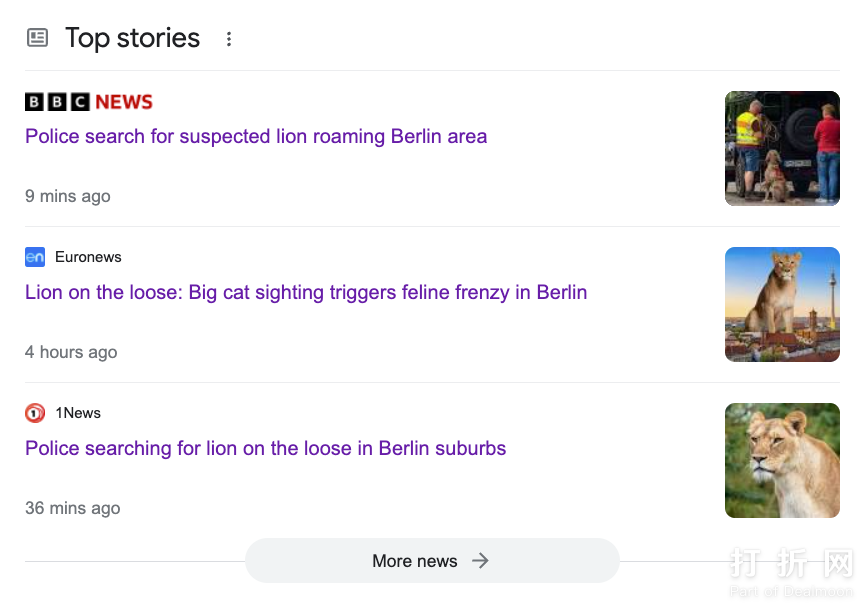Click the "4 hours ago" timestamp
The height and width of the screenshot is (609, 867).
71,352
